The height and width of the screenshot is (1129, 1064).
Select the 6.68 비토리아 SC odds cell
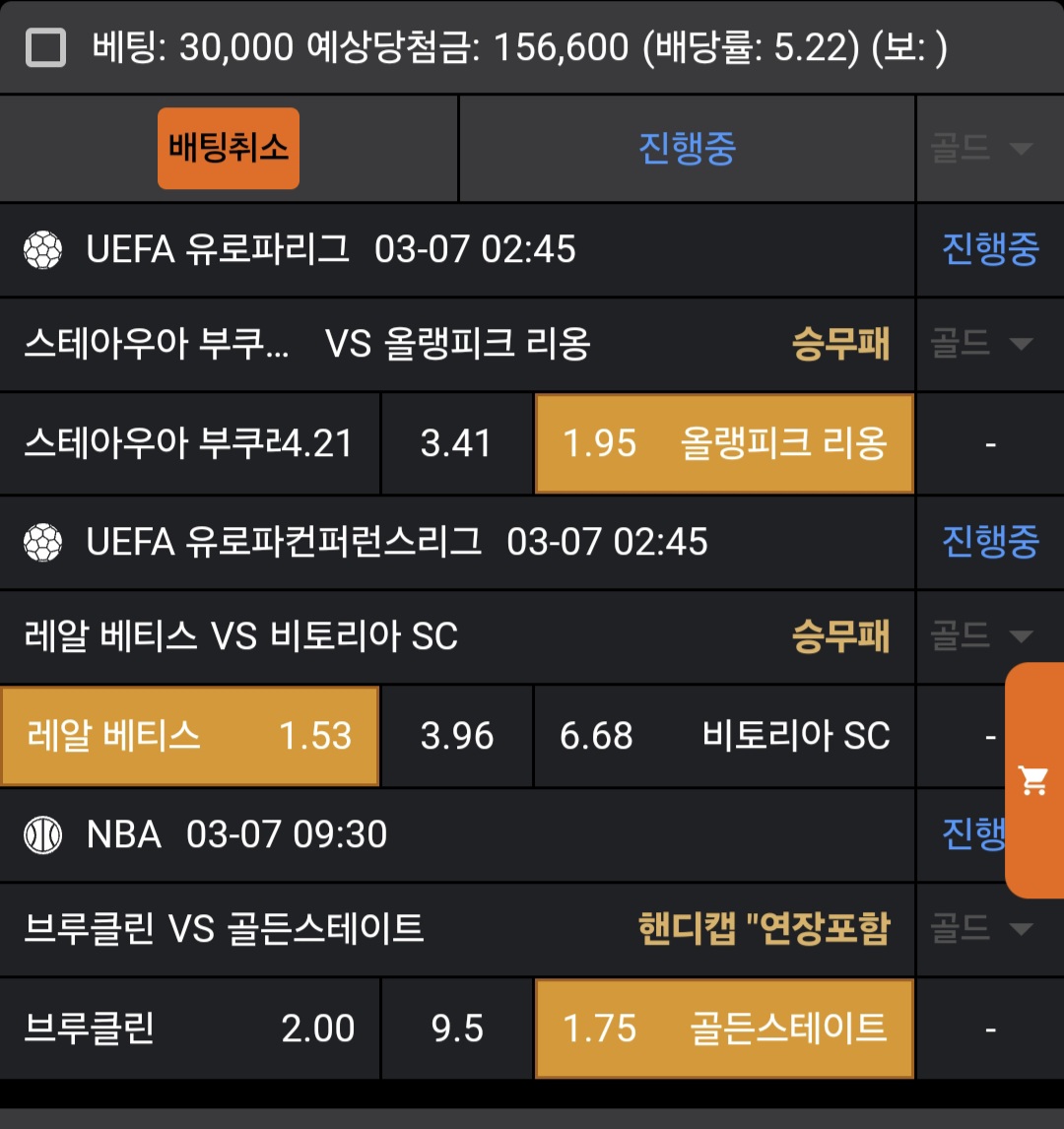click(x=724, y=736)
